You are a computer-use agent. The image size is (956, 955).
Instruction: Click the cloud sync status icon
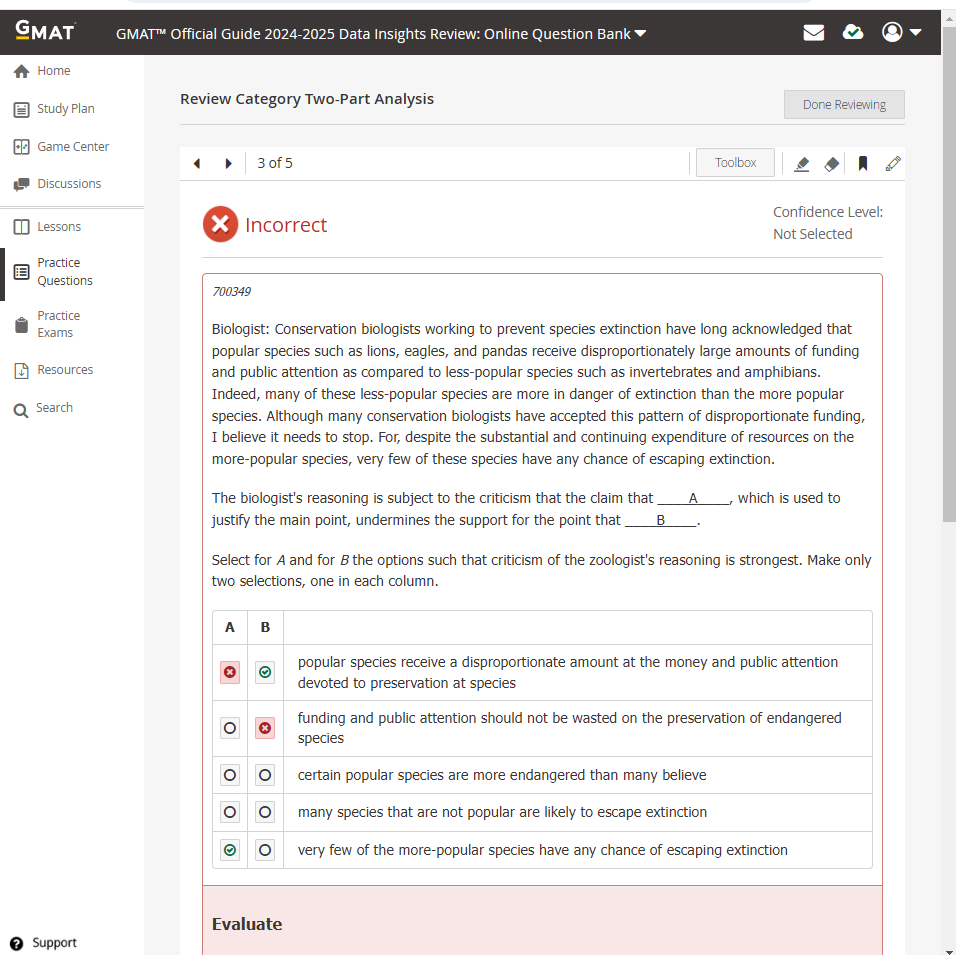pyautogui.click(x=853, y=33)
